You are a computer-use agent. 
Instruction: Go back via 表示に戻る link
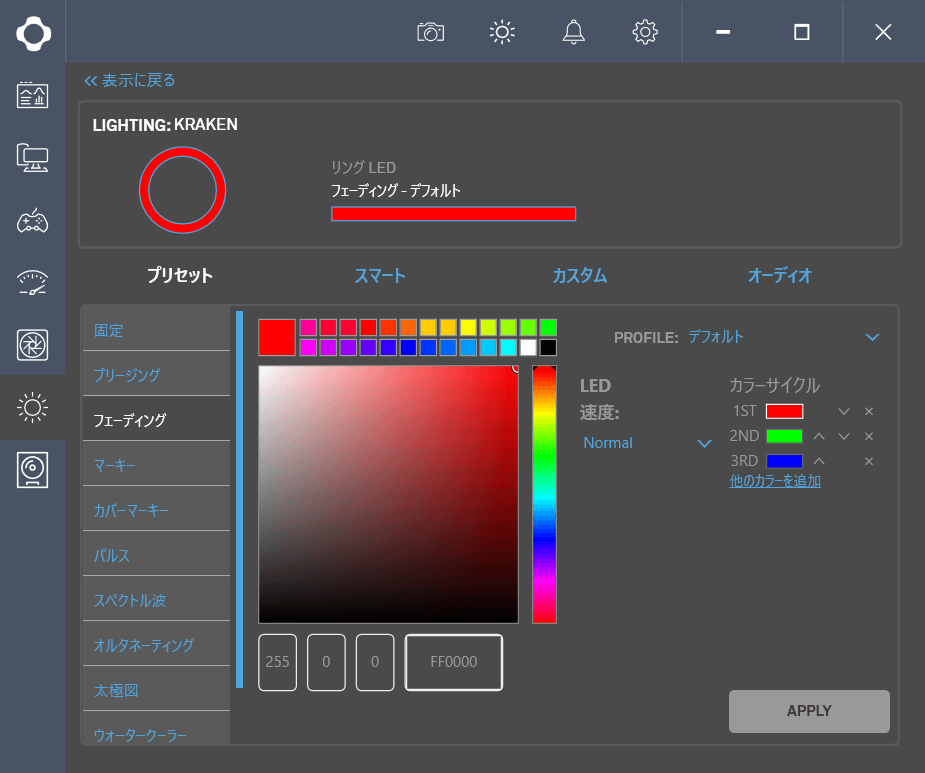130,80
